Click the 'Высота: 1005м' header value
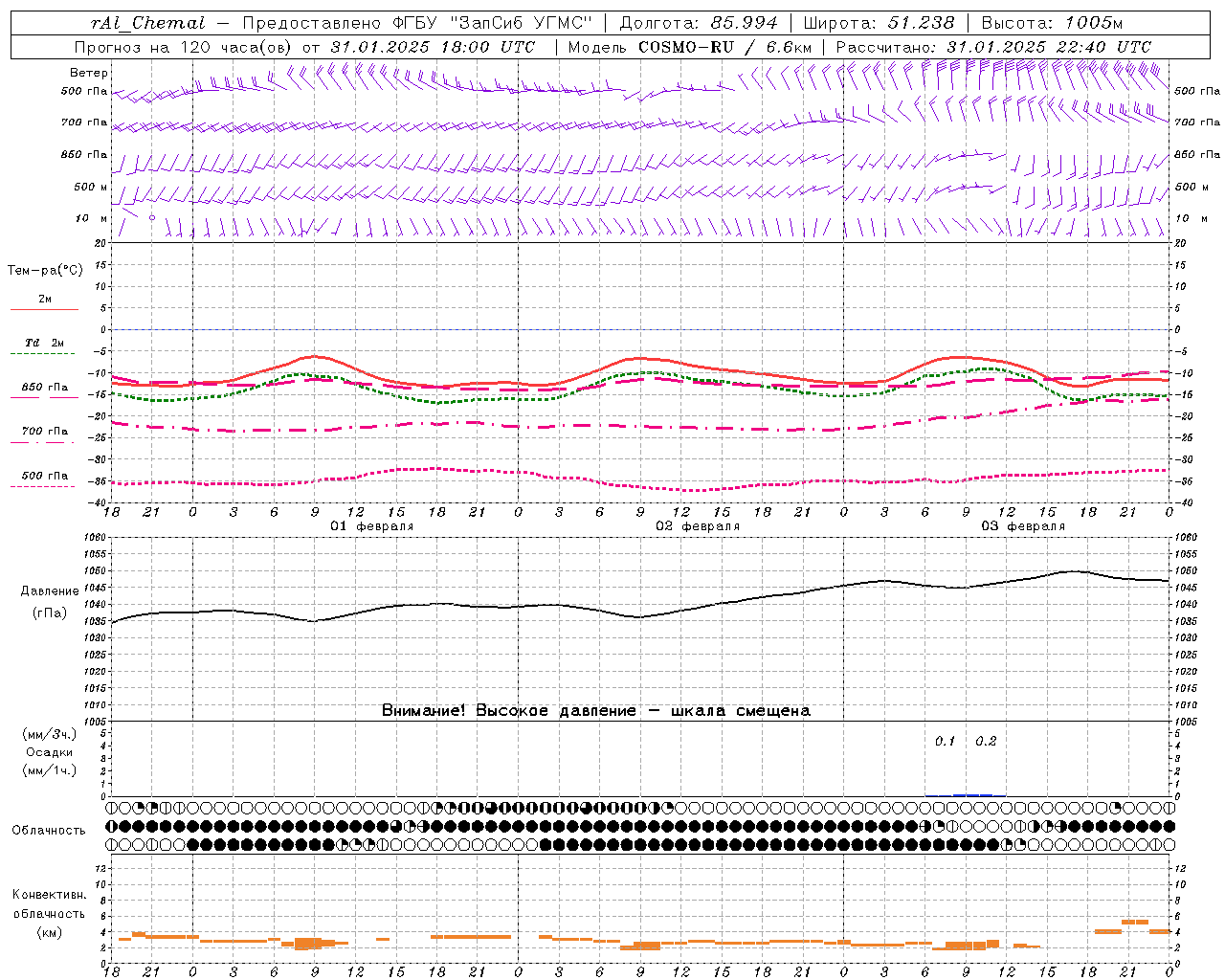 [1052, 23]
